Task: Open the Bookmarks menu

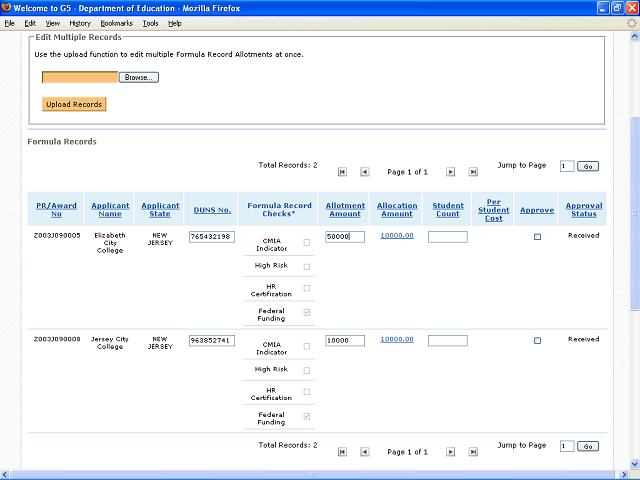Action: pos(115,22)
